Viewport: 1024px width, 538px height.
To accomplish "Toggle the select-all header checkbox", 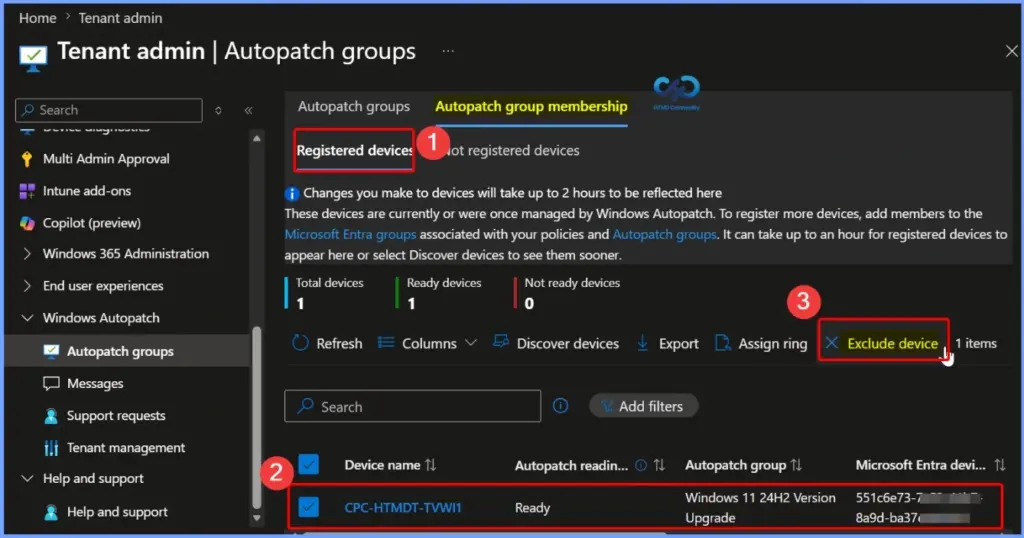I will click(308, 464).
